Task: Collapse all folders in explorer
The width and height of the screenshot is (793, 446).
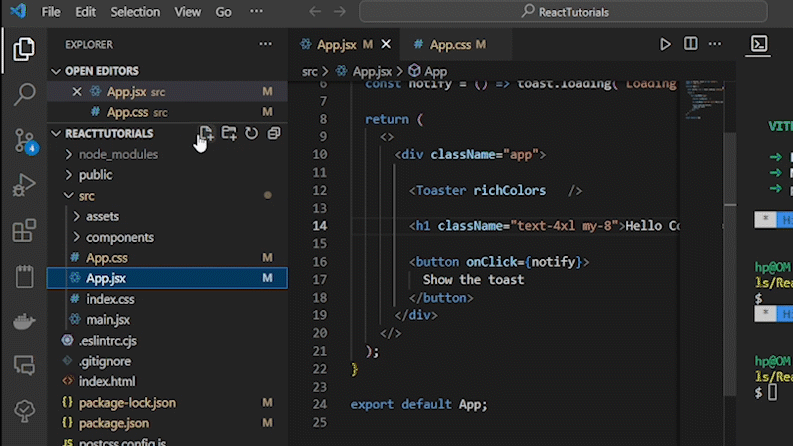Action: [274, 133]
